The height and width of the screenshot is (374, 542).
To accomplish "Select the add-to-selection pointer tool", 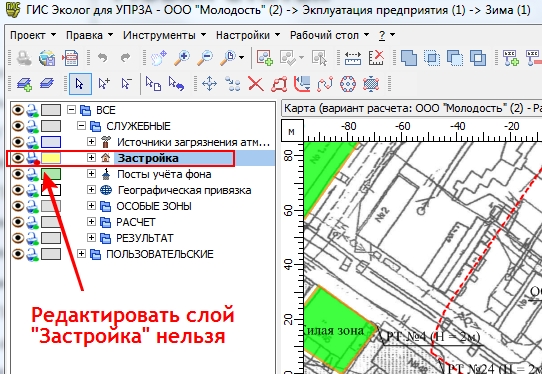I will pyautogui.click(x=104, y=84).
